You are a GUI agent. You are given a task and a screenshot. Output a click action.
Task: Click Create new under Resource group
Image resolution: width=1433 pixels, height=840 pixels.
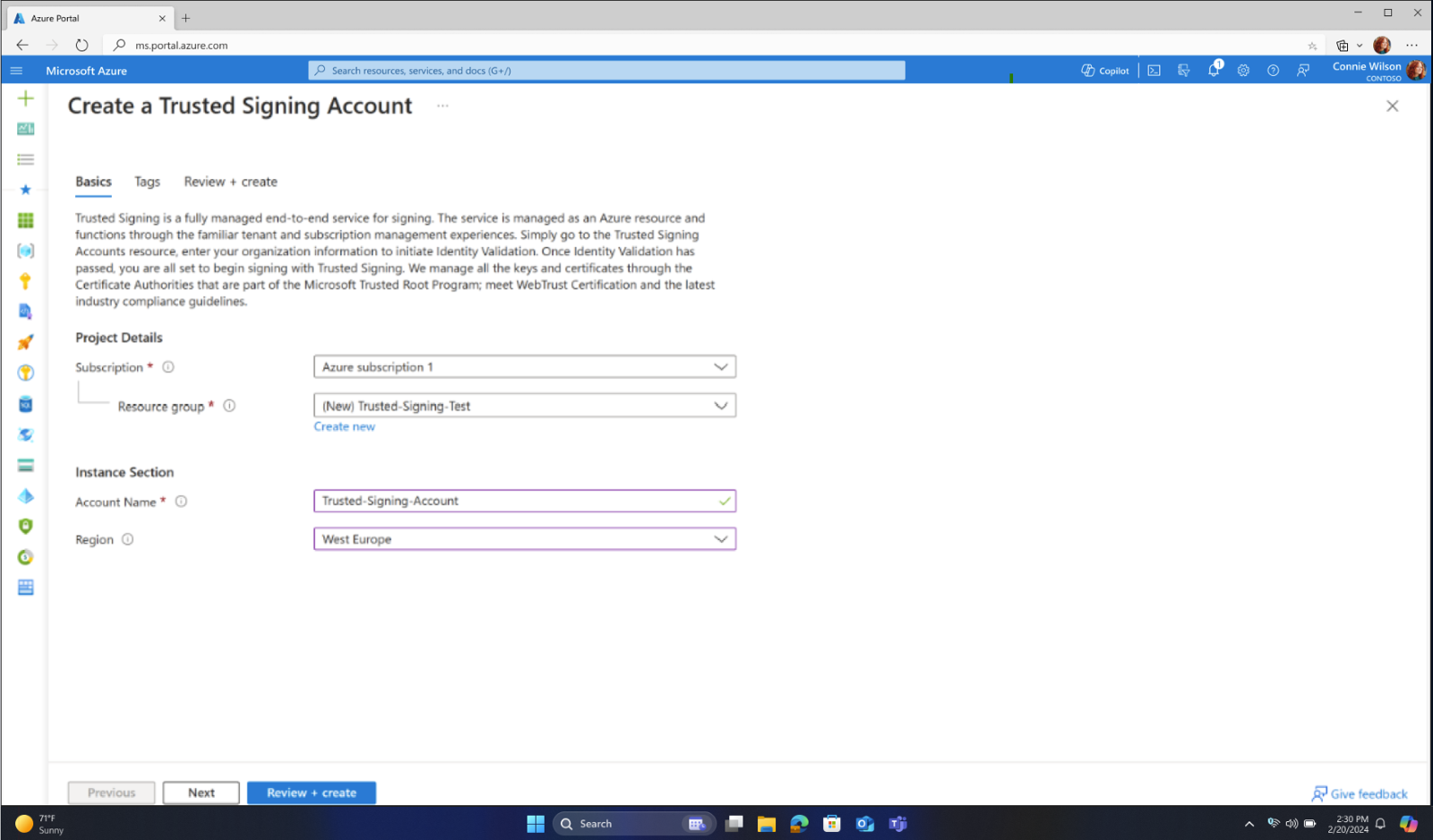344,426
